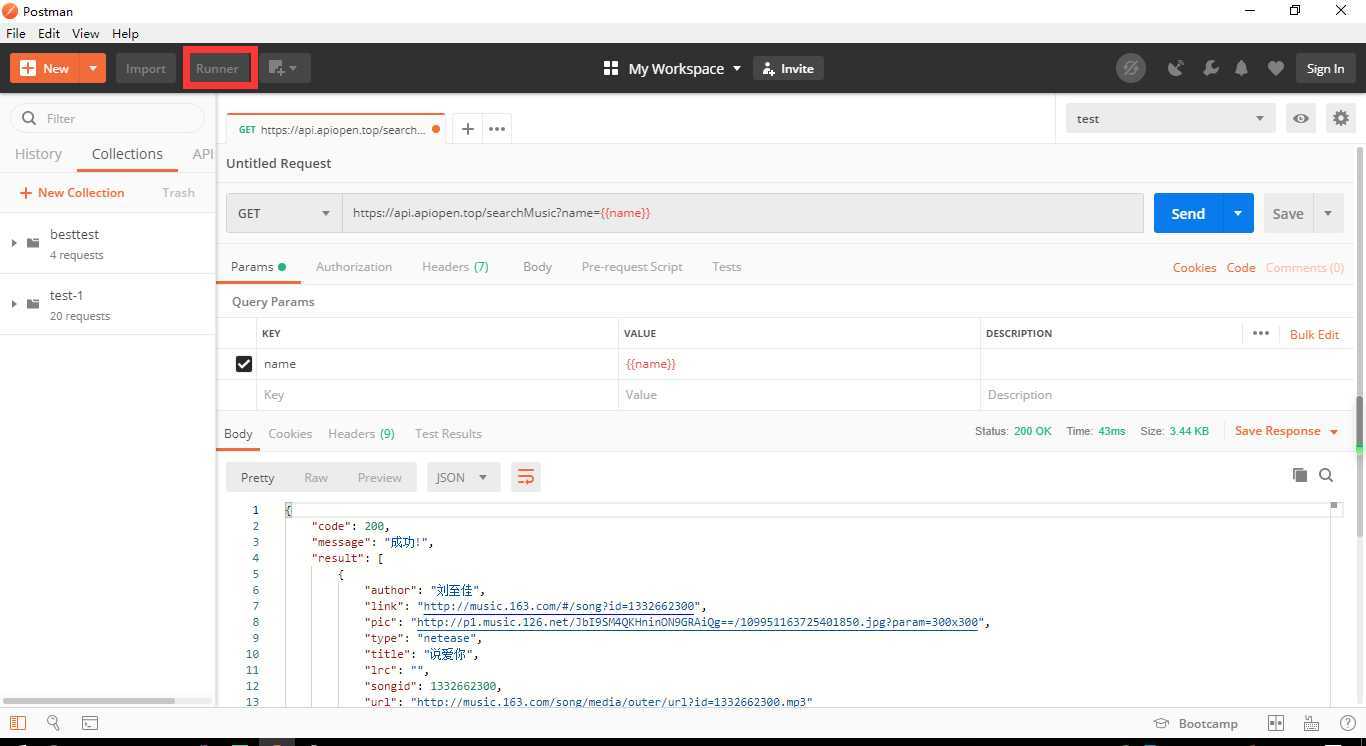Open the New button dropdown arrow
This screenshot has width=1366, height=746.
click(92, 68)
